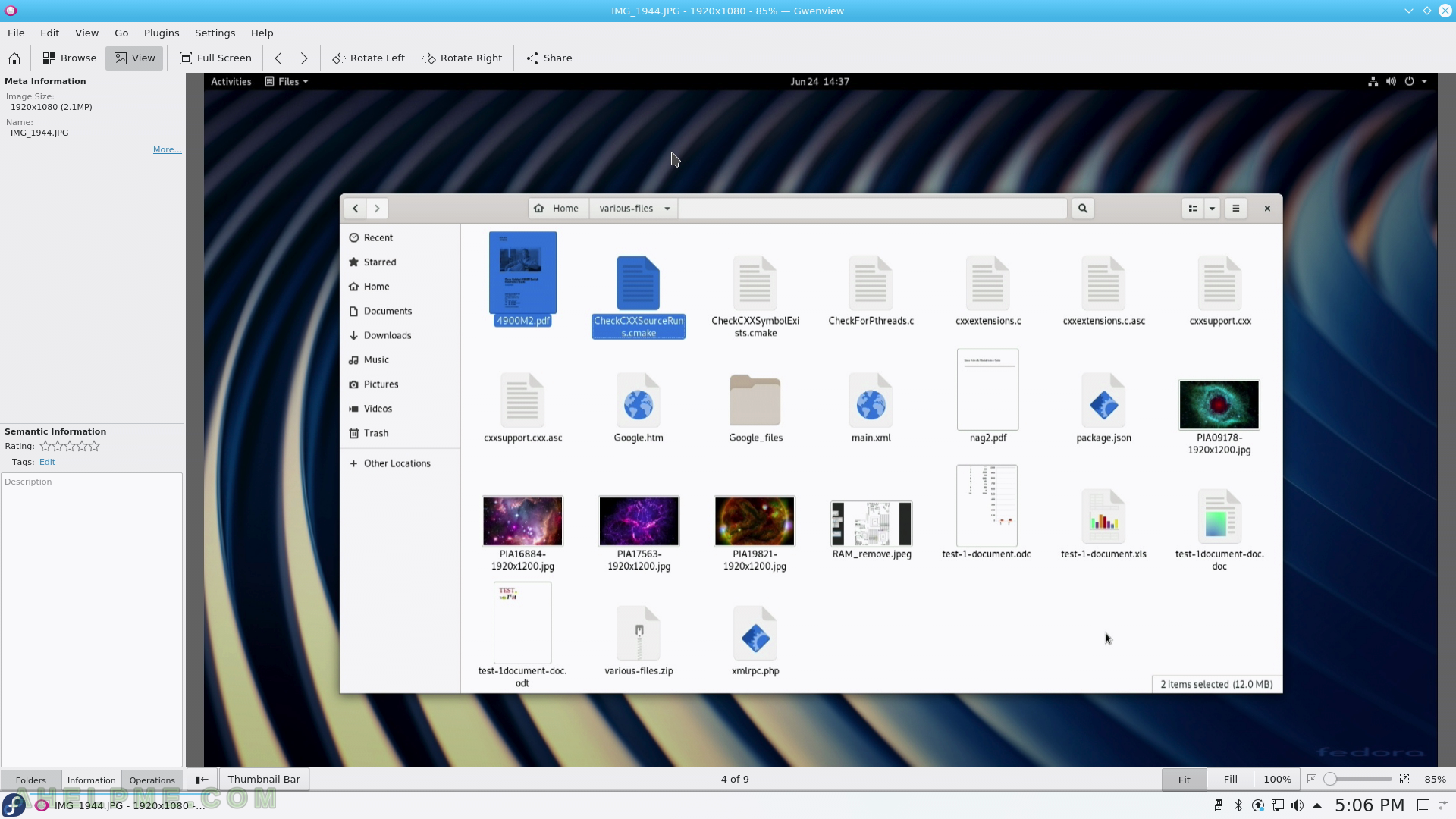Open the Help menu

262,33
